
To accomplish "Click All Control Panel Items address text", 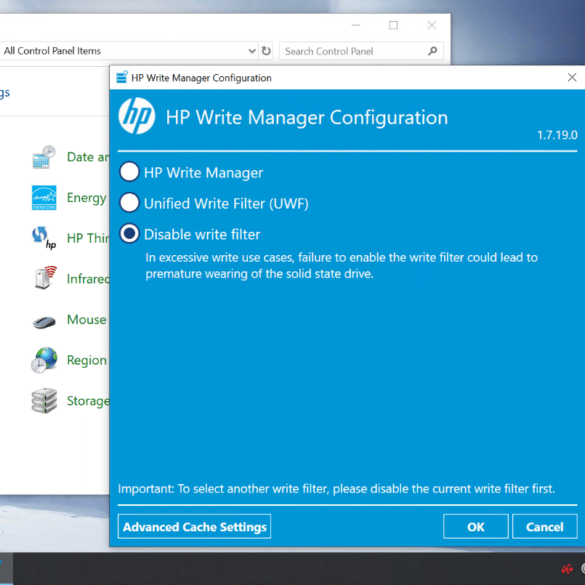I will [52, 51].
